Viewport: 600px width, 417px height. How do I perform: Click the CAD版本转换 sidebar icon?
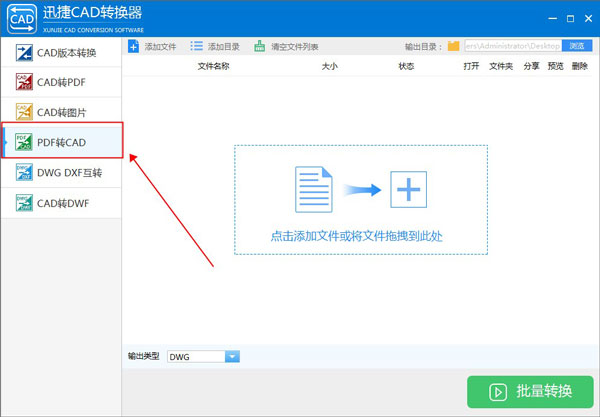click(x=24, y=52)
